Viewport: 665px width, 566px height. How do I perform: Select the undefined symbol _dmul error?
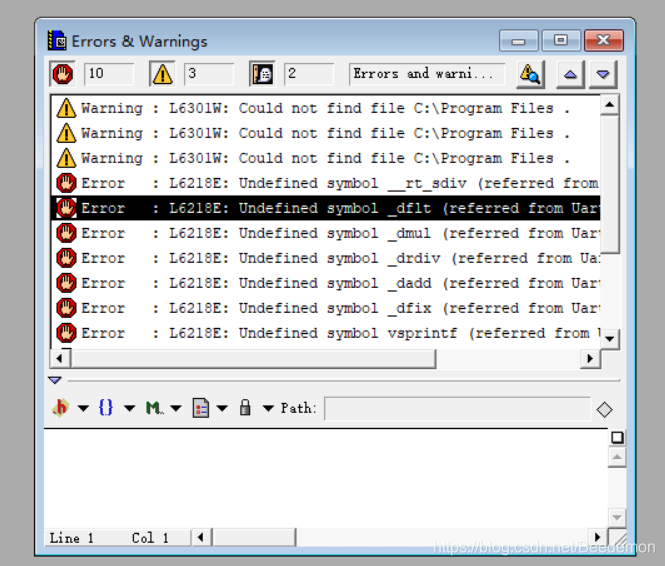coord(326,233)
